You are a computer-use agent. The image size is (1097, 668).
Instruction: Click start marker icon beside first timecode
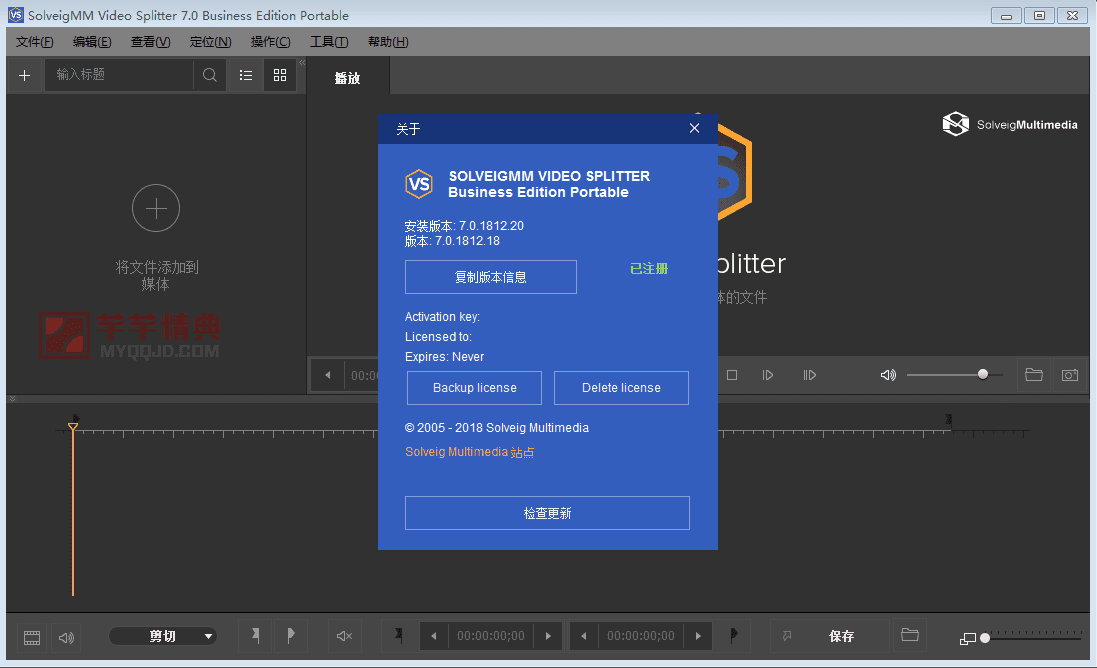398,636
